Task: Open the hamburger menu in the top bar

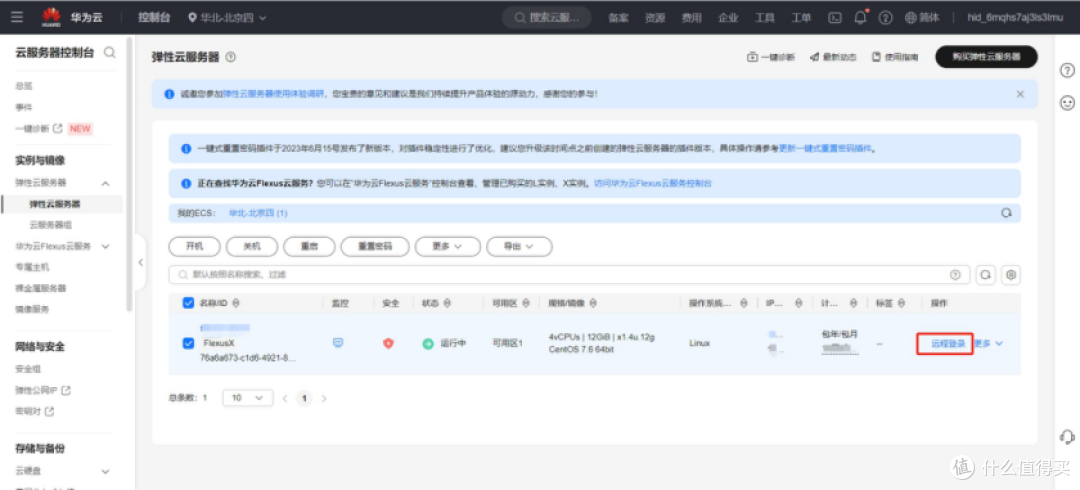Action: [x=17, y=17]
